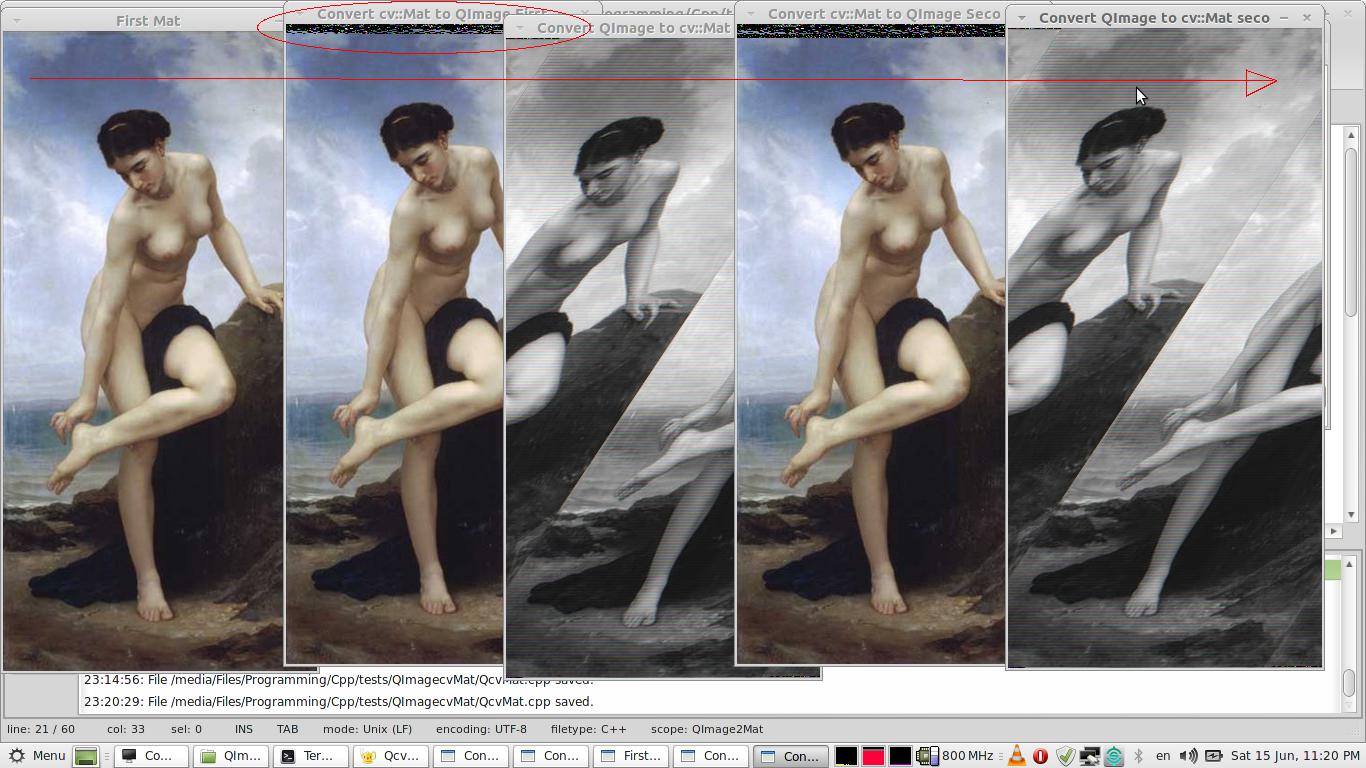Click 'mode: Unix (LF)' in status bar

point(367,729)
